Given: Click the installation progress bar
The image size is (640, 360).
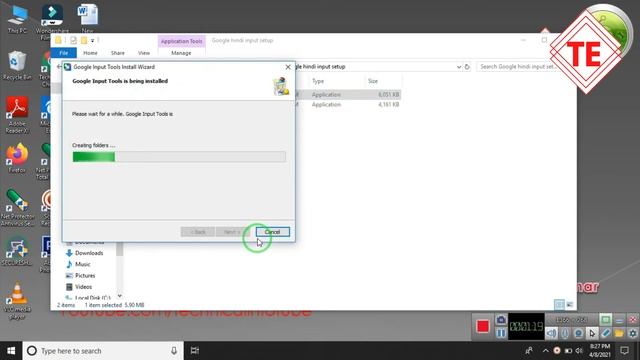Looking at the screenshot, I should [179, 157].
